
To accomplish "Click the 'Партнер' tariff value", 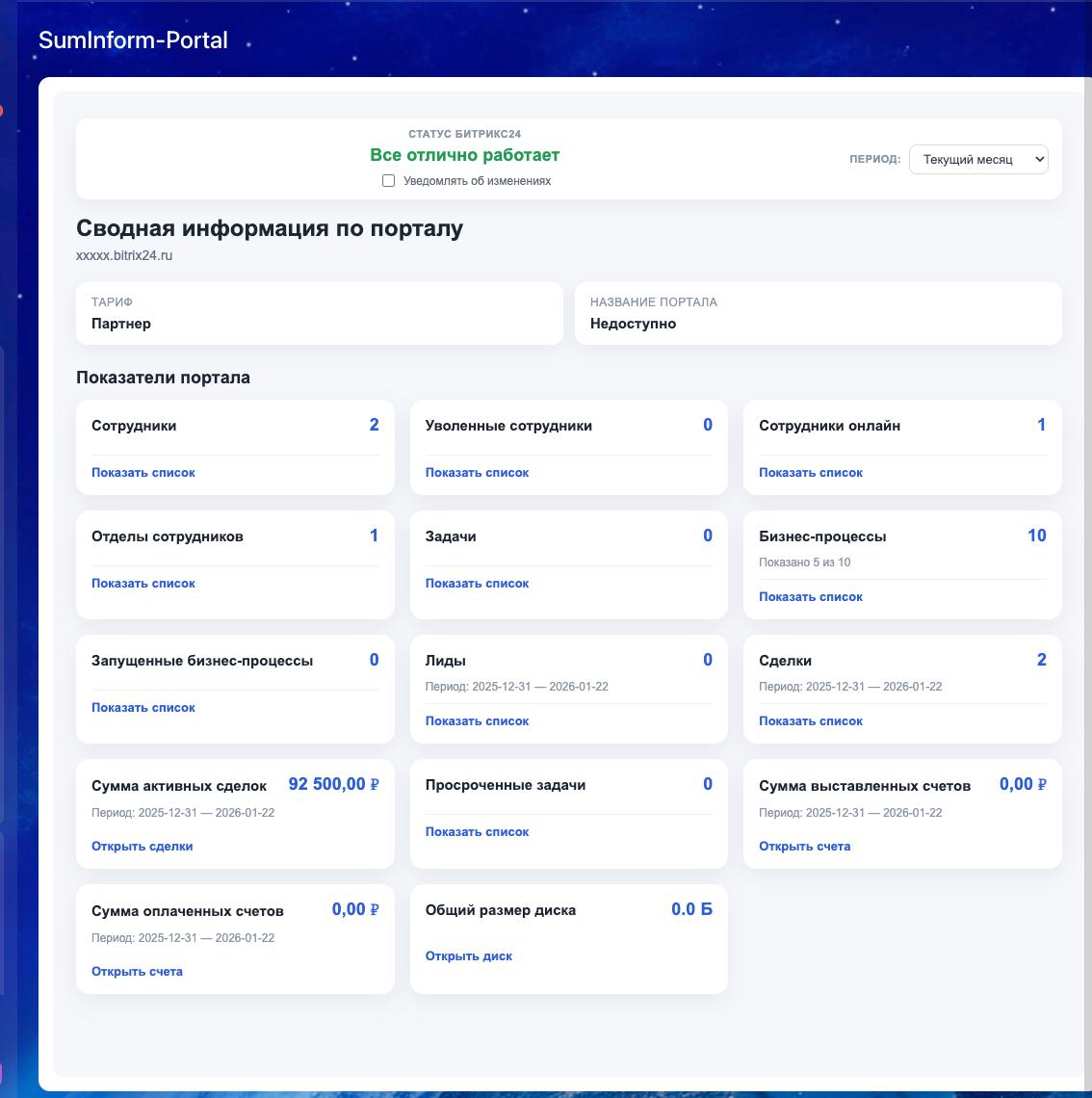I will click(121, 324).
